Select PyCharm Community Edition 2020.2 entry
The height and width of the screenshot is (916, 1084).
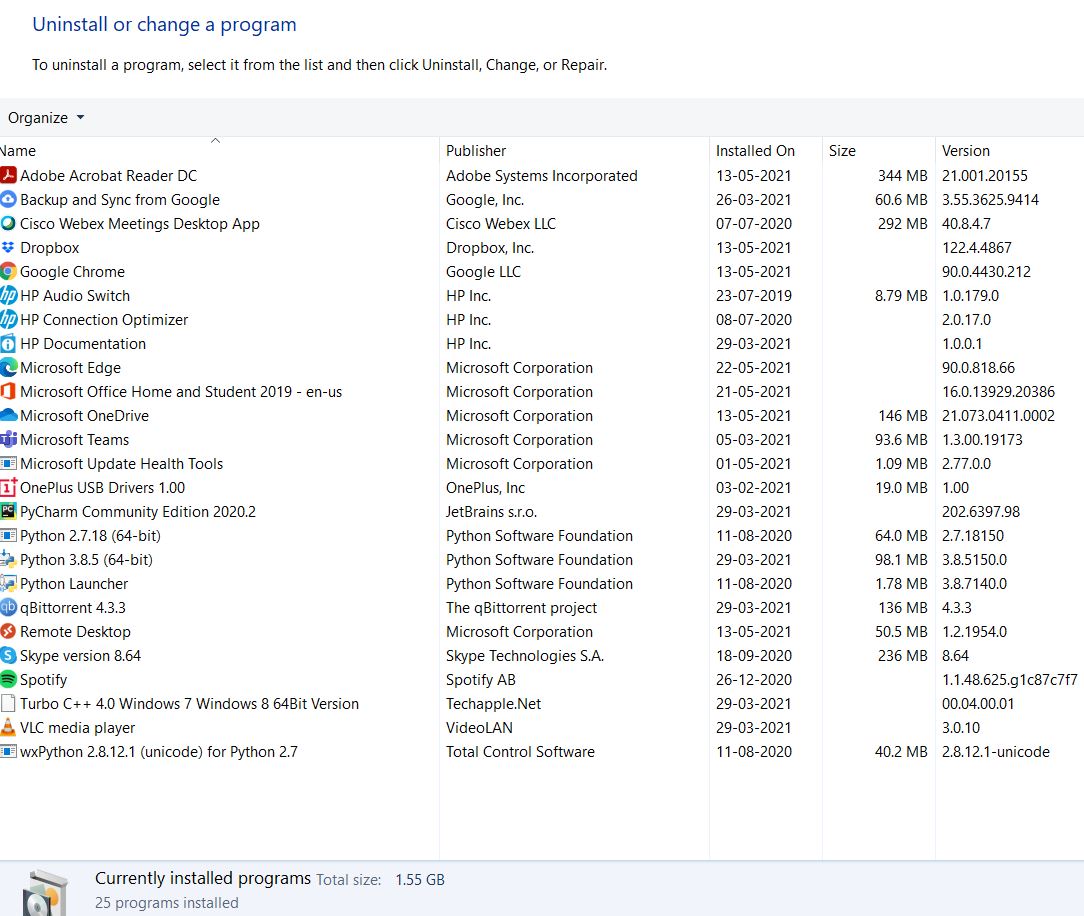tap(138, 512)
